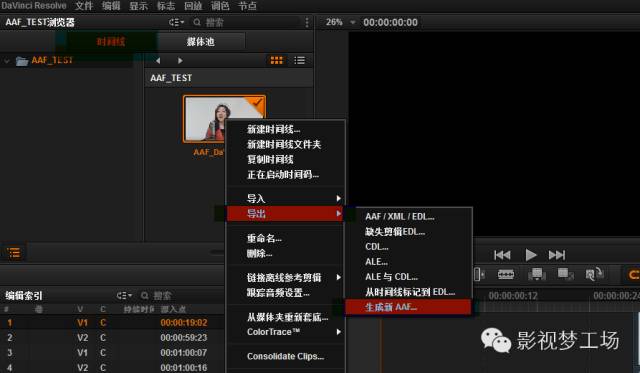This screenshot has height=373, width=640.
Task: Open the 回放 menu
Action: click(x=193, y=6)
